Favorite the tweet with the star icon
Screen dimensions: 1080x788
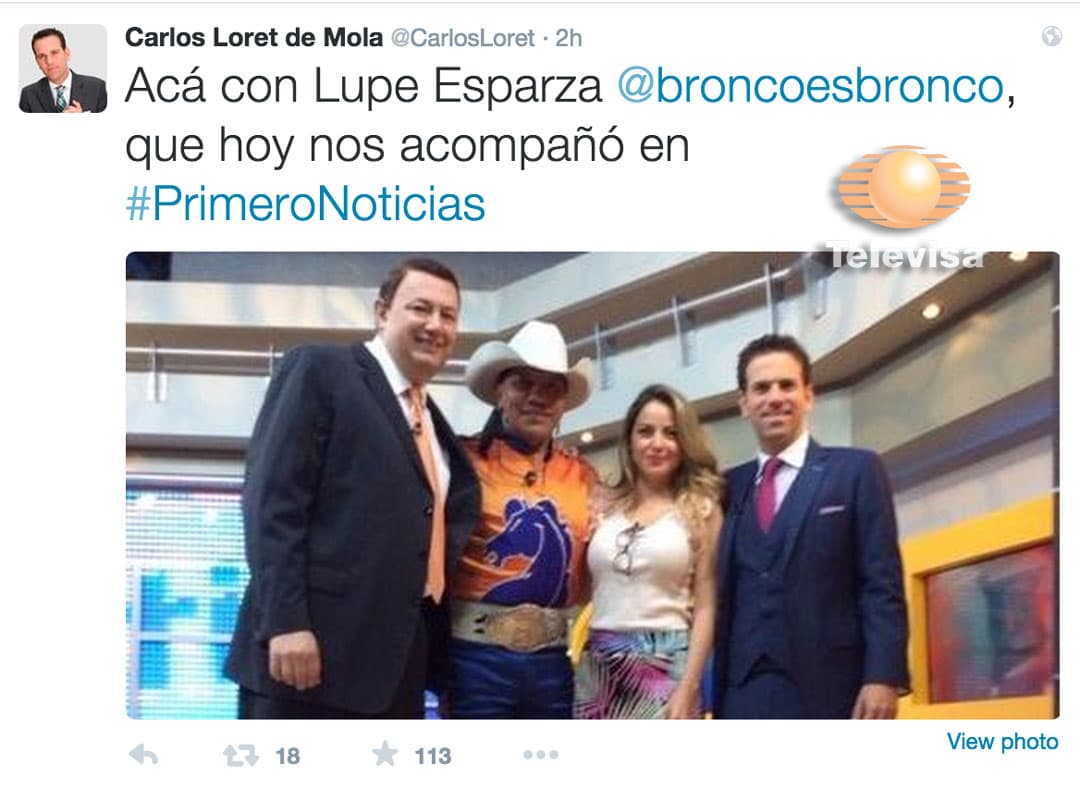(385, 754)
